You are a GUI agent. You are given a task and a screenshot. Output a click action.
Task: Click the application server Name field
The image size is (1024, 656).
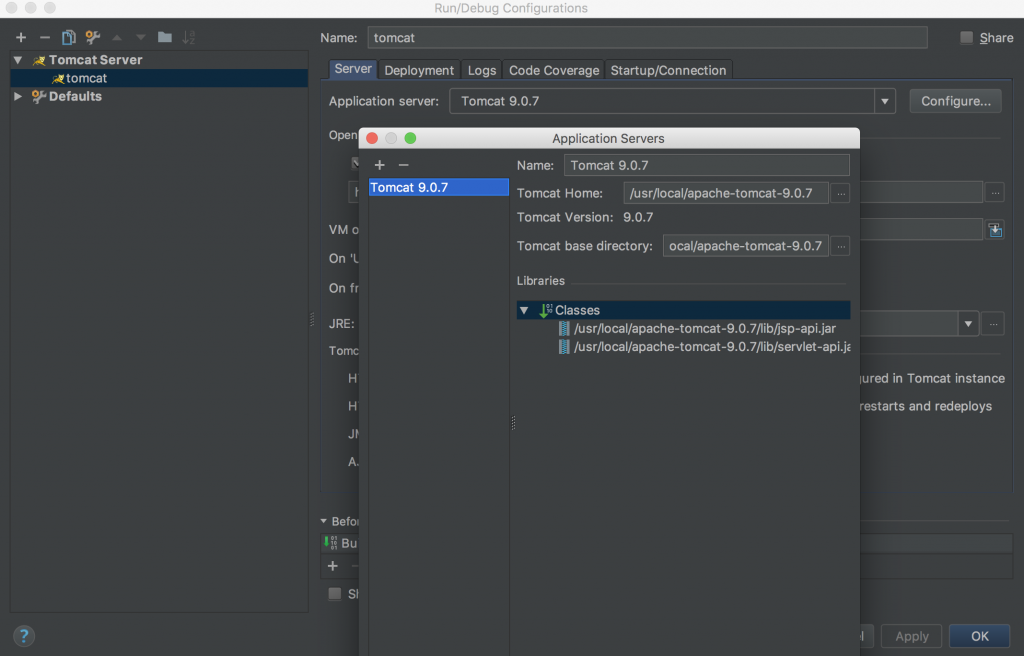pyautogui.click(x=706, y=165)
